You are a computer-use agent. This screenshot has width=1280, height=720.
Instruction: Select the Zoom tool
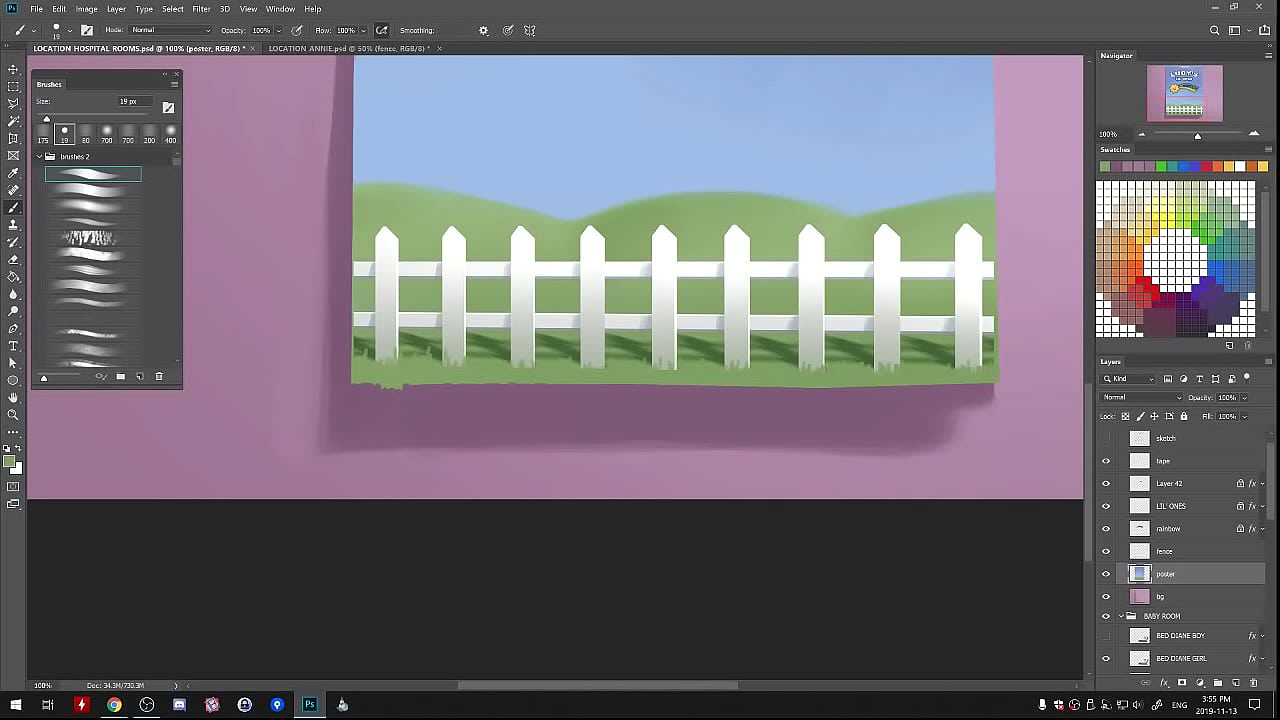coord(13,415)
